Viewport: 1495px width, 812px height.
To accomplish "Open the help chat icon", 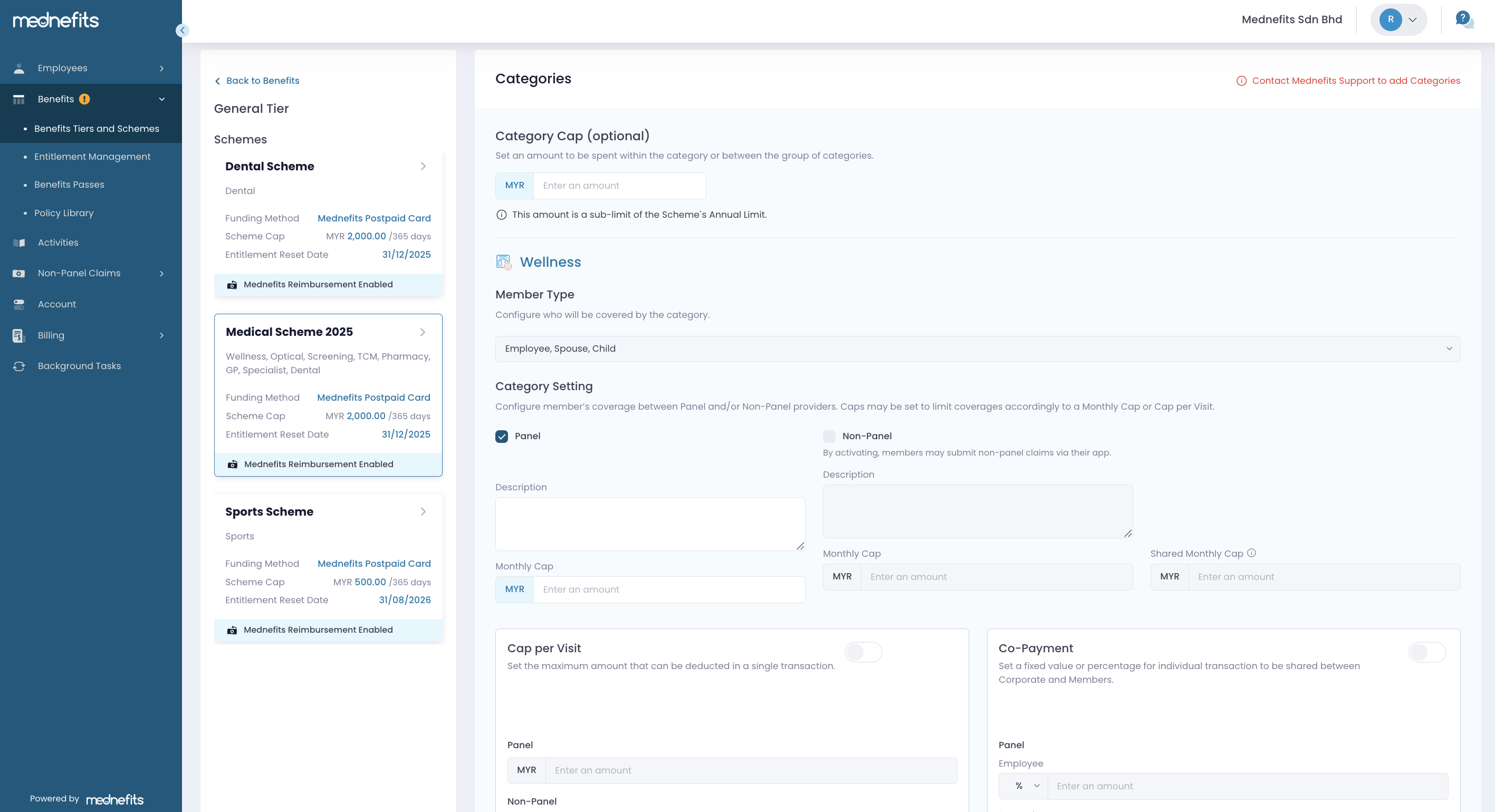I will point(1463,20).
